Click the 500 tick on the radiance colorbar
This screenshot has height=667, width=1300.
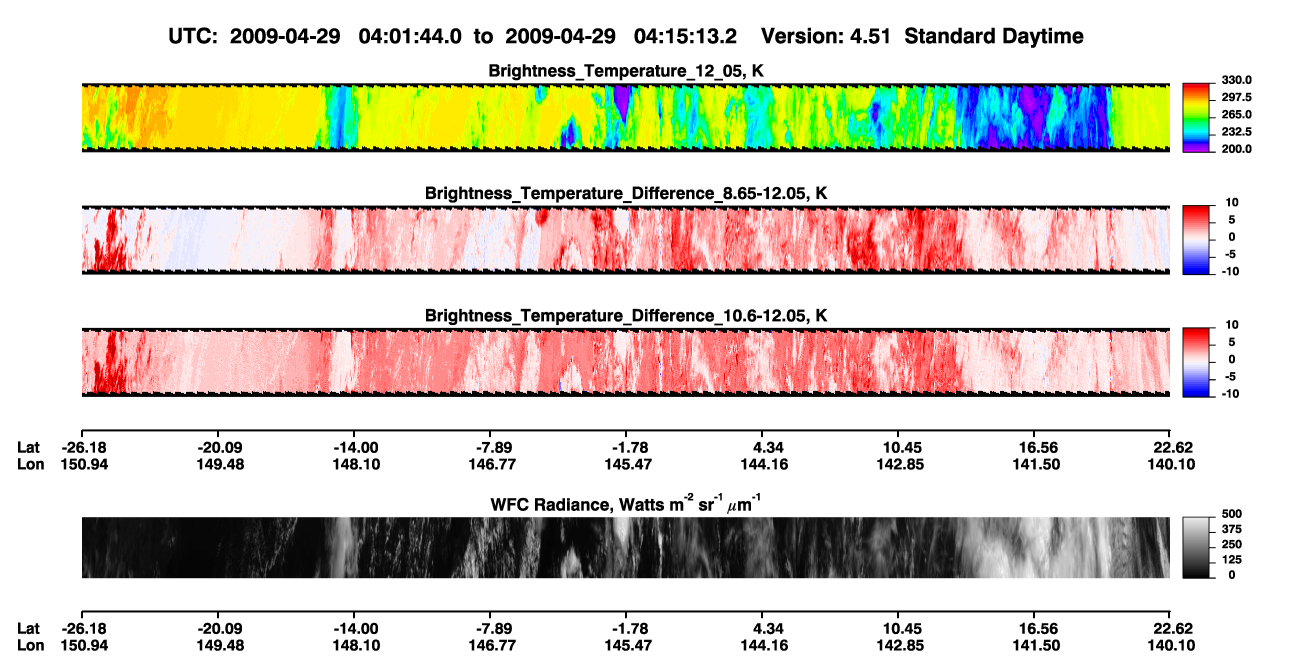click(x=1232, y=515)
